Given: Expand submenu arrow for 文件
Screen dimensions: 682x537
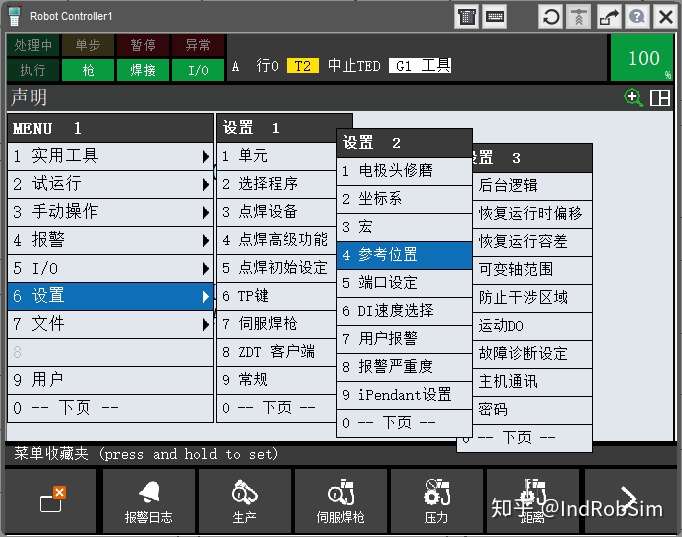Looking at the screenshot, I should click(x=206, y=324).
